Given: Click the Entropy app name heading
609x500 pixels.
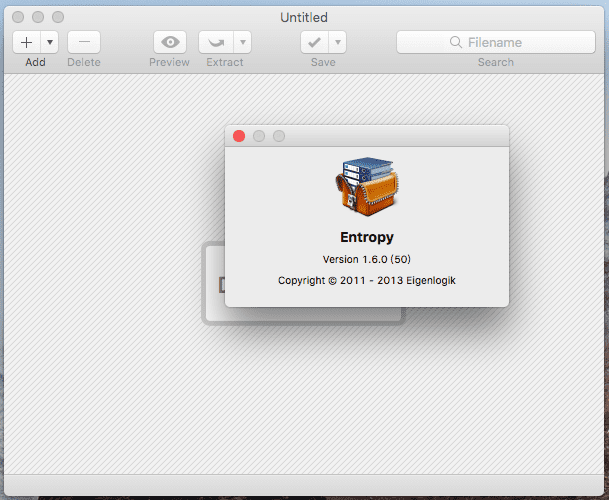Looking at the screenshot, I should [x=367, y=237].
